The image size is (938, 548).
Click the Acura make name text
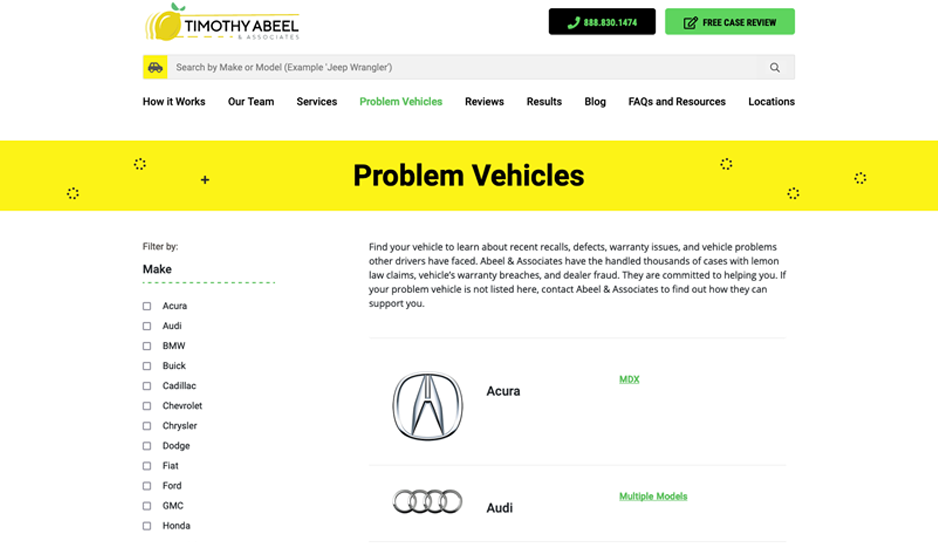(503, 391)
